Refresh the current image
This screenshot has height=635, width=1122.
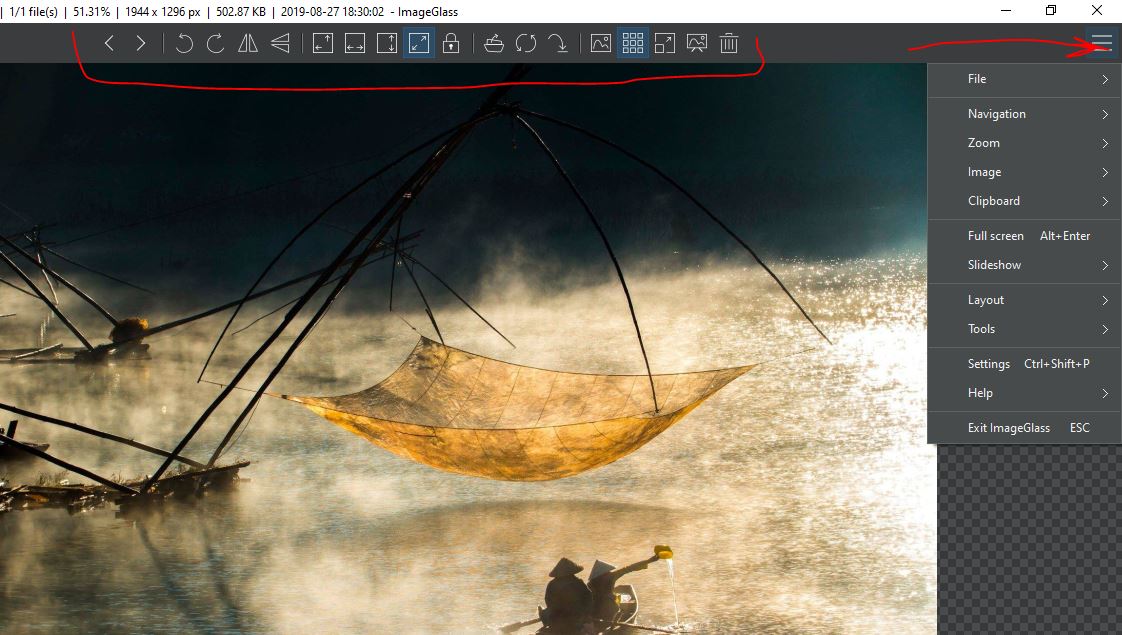pyautogui.click(x=527, y=42)
